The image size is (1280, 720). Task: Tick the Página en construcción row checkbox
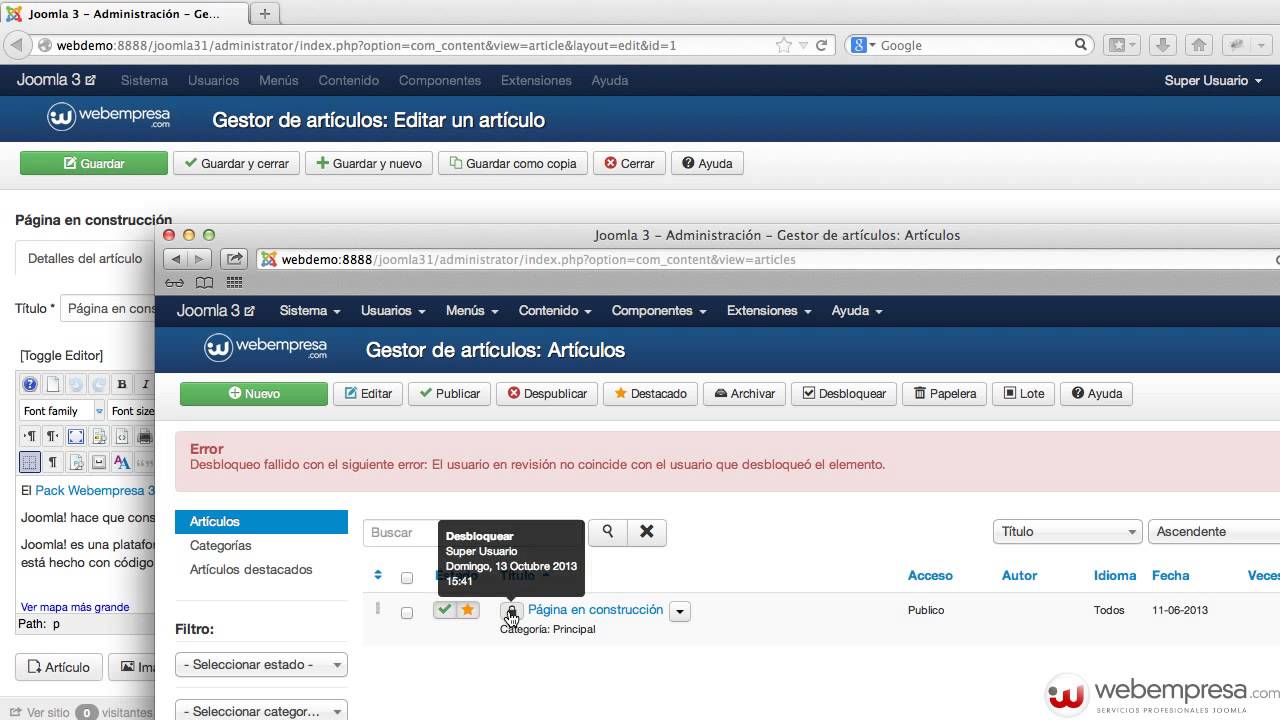(x=407, y=612)
